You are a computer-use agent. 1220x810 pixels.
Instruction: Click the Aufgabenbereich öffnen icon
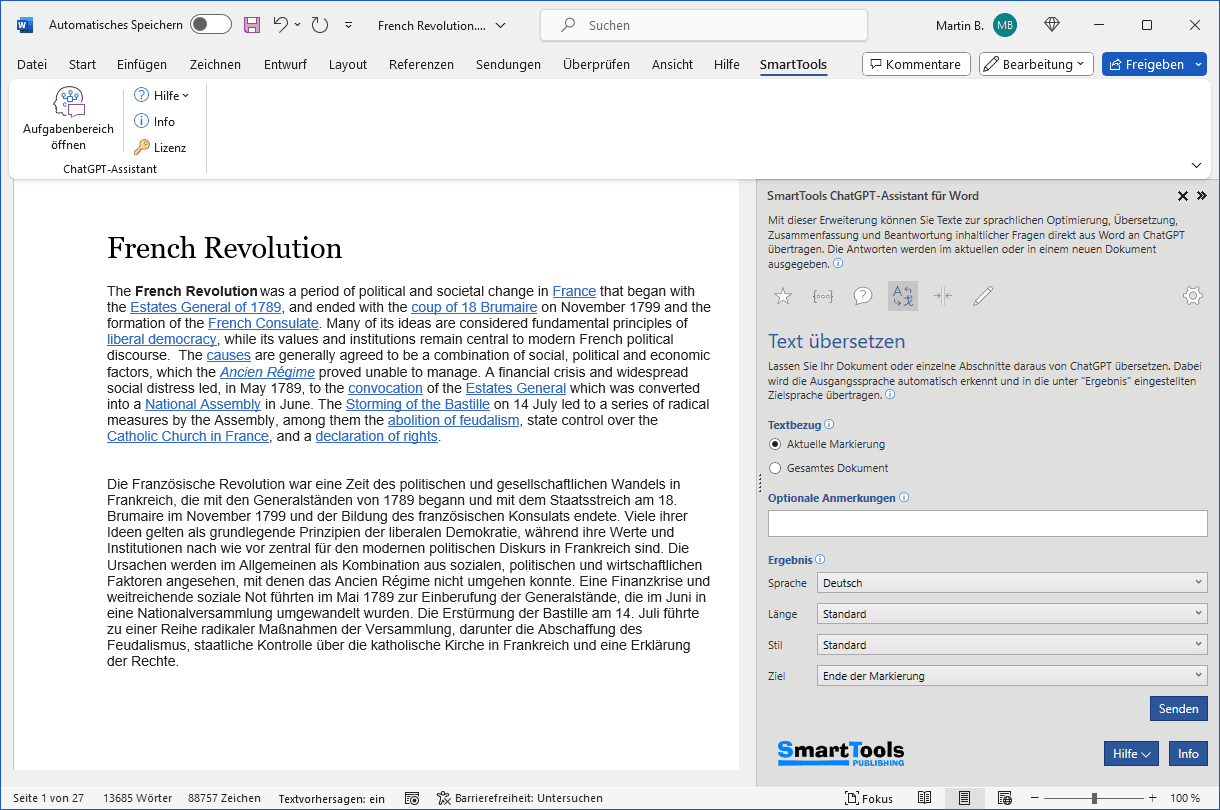coord(68,101)
